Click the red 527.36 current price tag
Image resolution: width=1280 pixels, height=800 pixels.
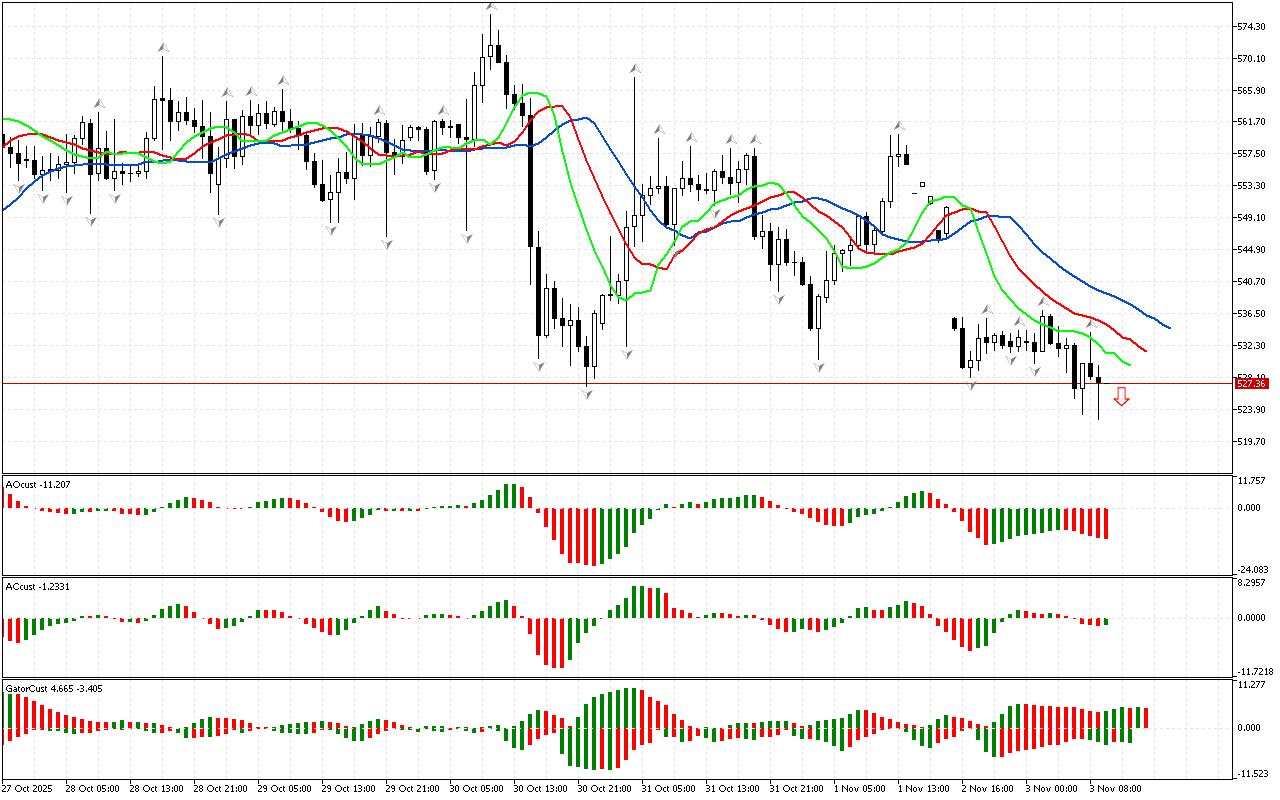pos(1252,384)
